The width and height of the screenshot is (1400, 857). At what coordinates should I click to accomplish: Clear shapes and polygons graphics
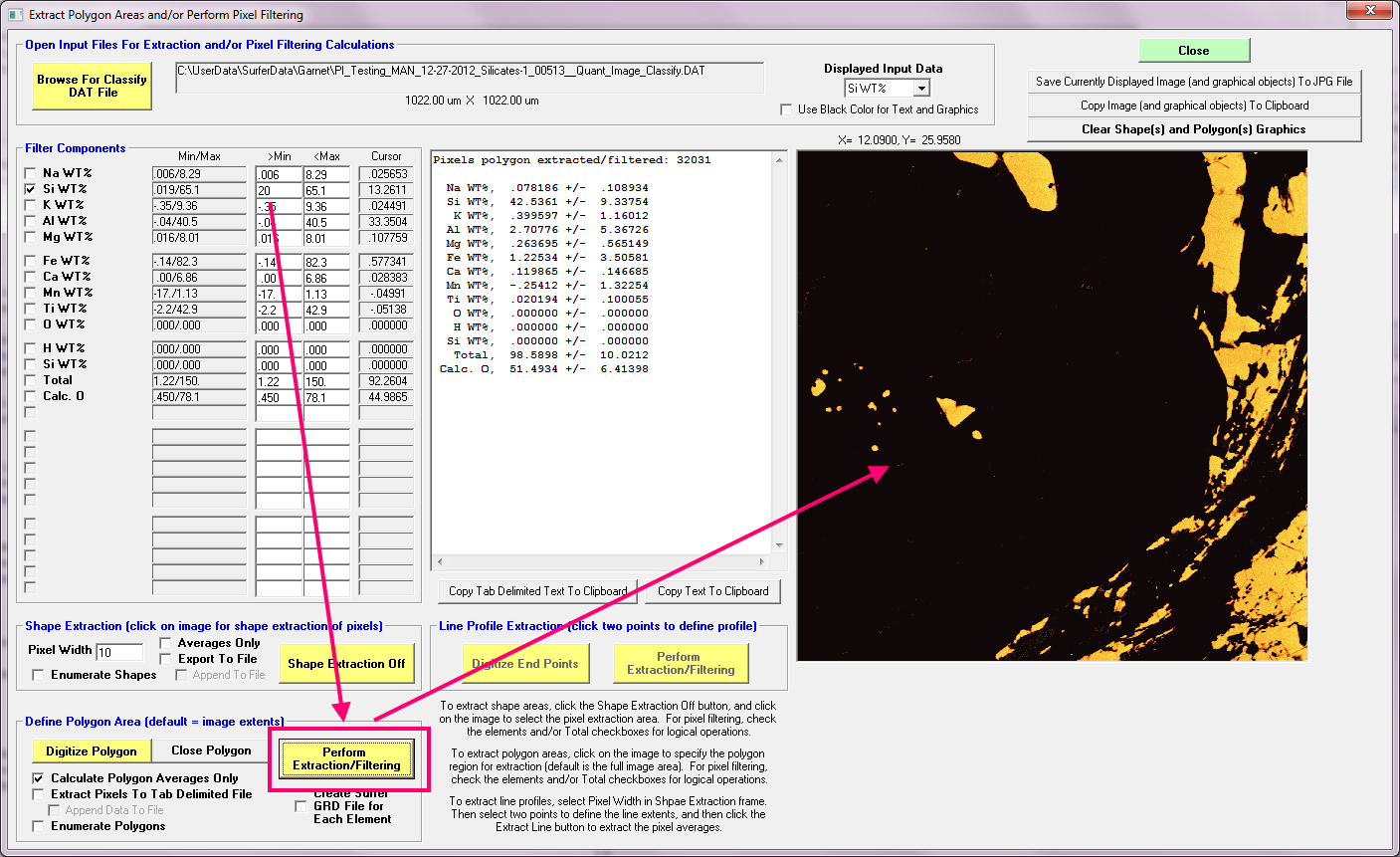1193,129
